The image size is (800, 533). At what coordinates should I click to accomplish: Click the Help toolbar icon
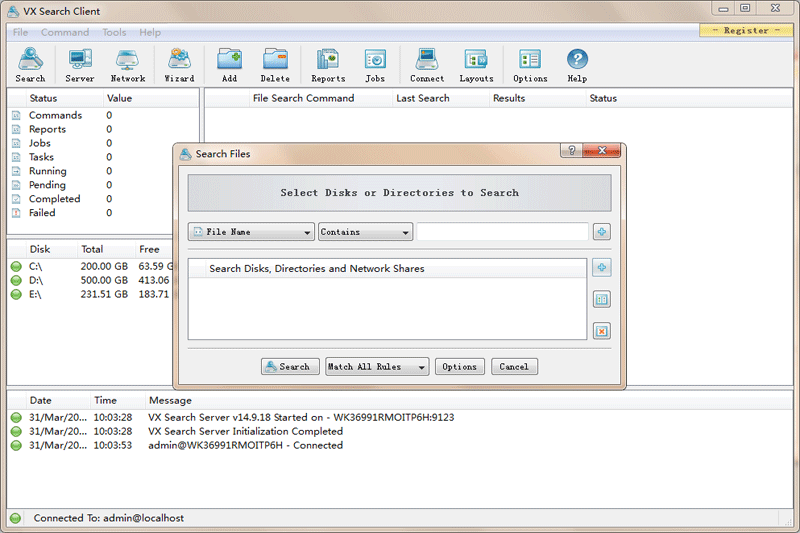(577, 65)
